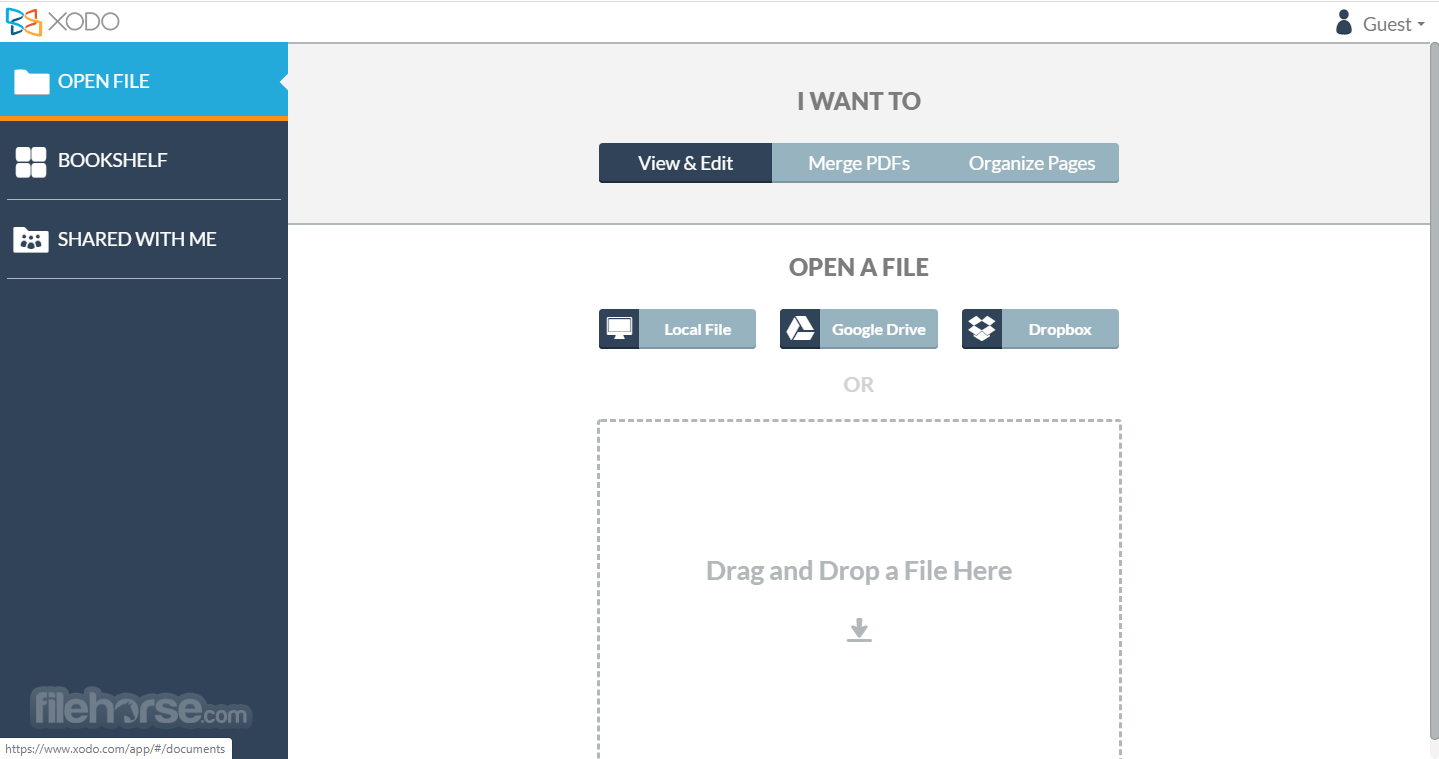Click the Google Drive button label
This screenshot has width=1439, height=759.
tap(879, 329)
